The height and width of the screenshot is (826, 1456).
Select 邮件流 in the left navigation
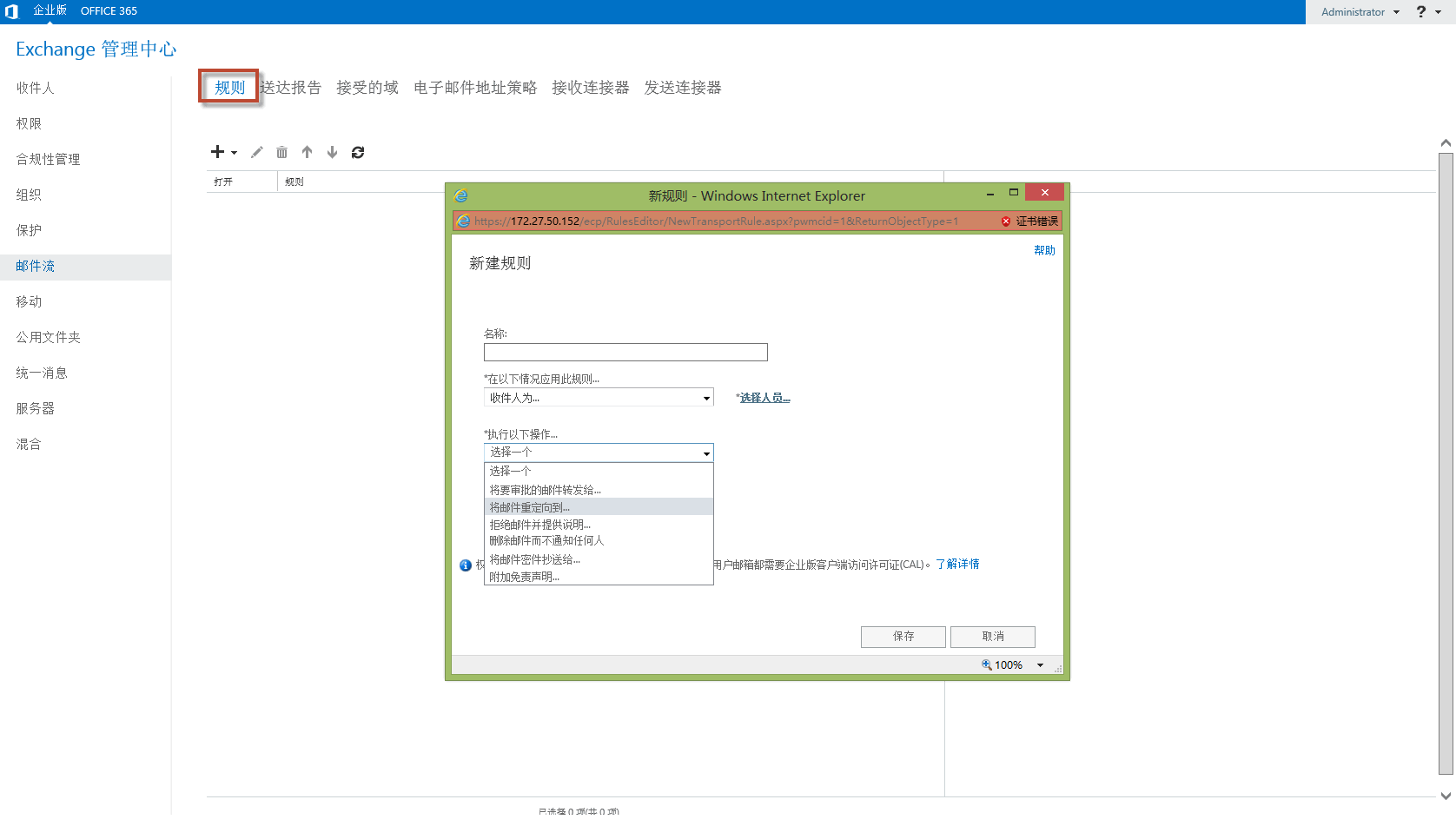(x=85, y=267)
